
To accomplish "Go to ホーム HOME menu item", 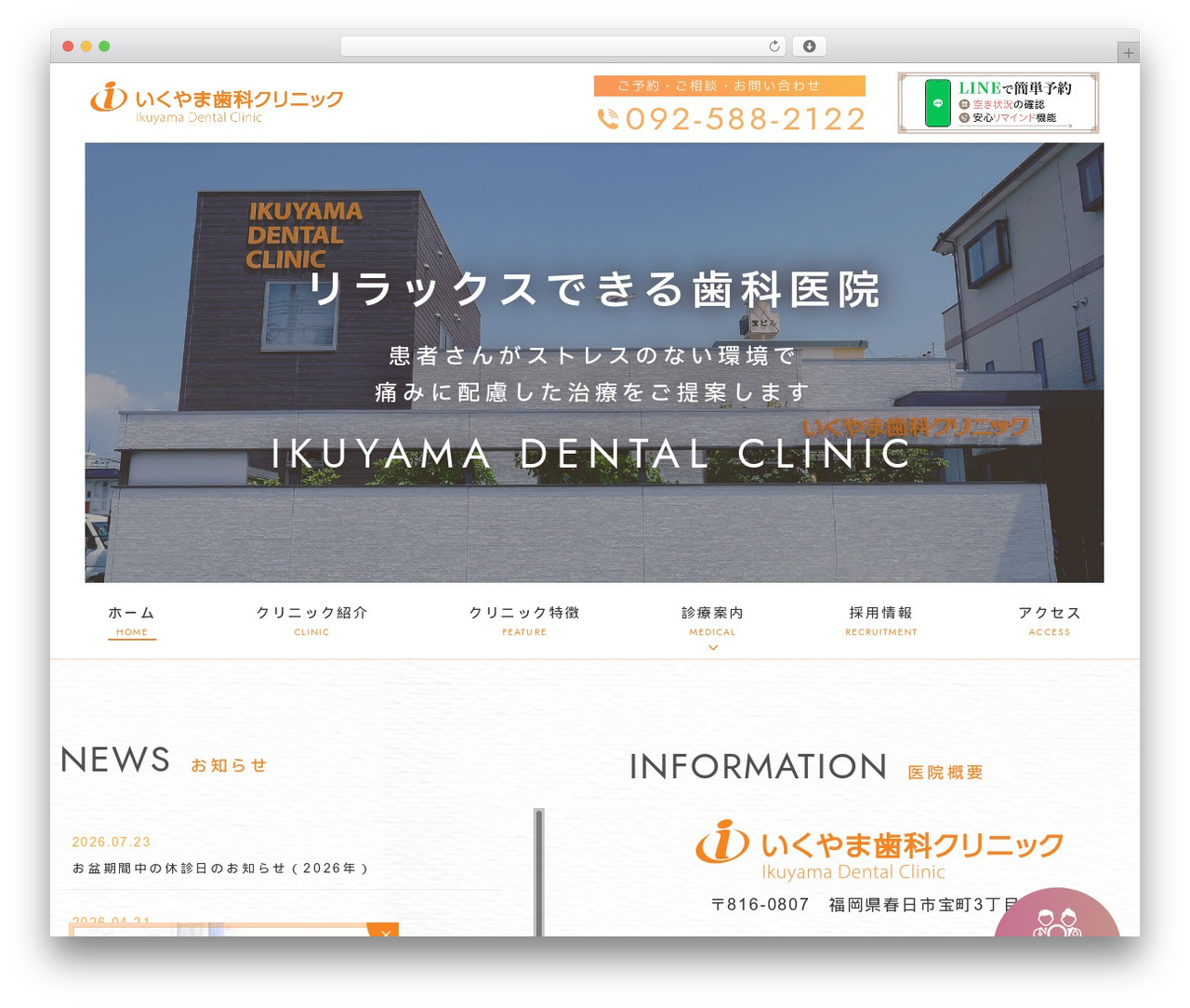I will click(x=132, y=622).
